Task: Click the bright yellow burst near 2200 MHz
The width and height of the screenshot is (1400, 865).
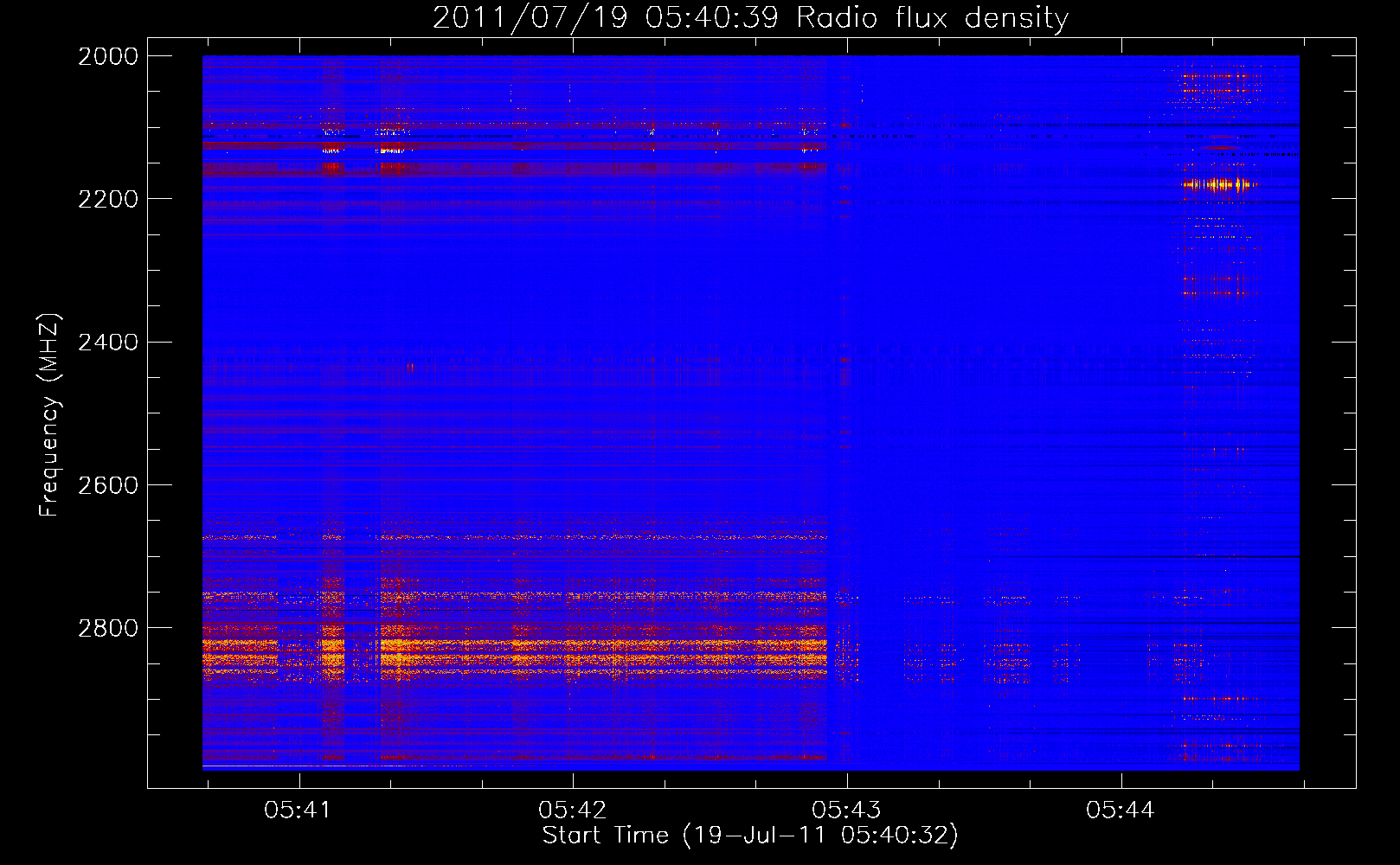Action: tap(1221, 183)
